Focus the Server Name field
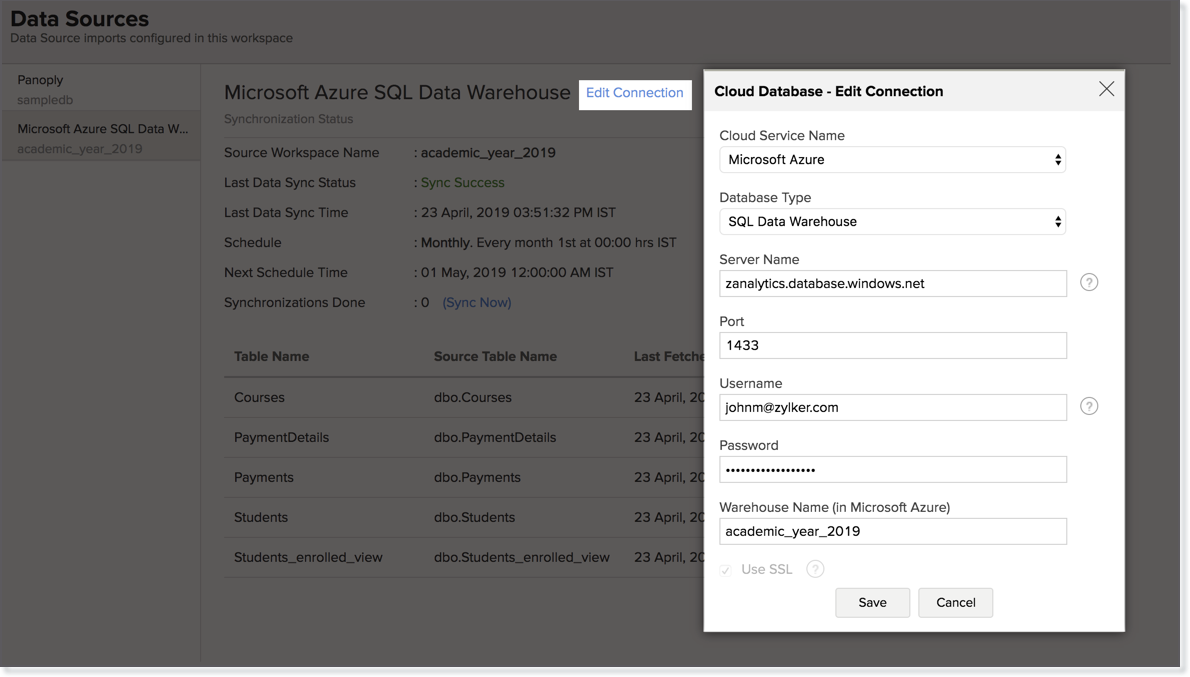This screenshot has height=677, width=1190. (x=892, y=284)
